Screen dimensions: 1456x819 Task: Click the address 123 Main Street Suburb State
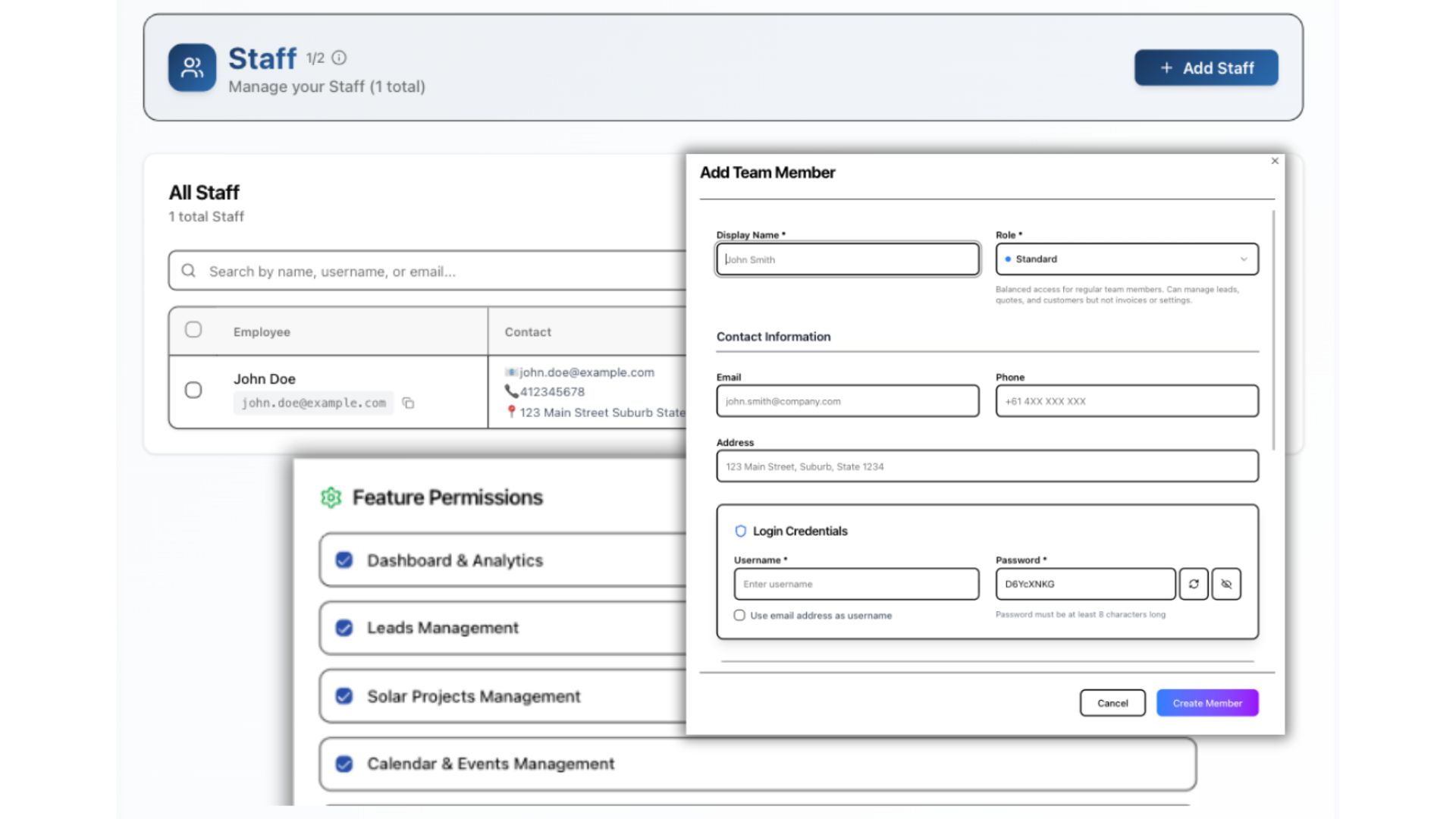[x=602, y=413]
